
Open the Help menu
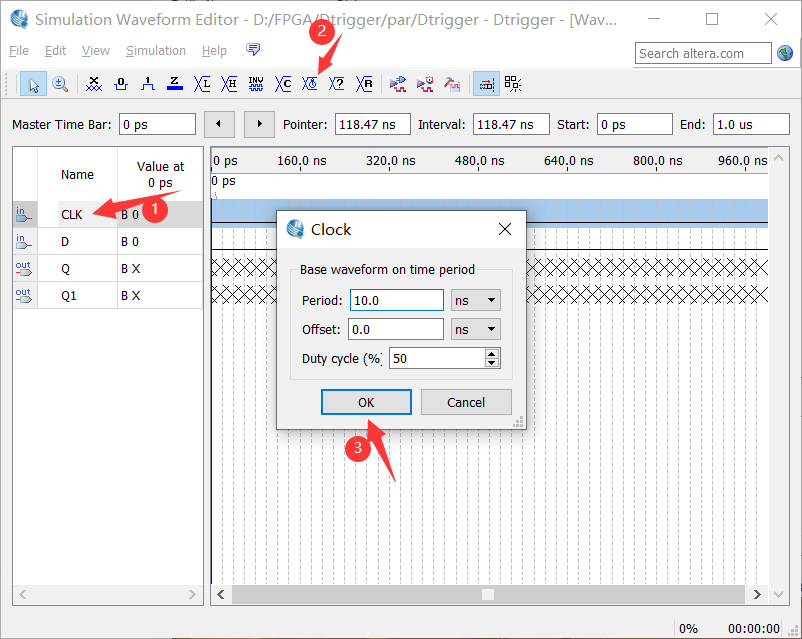[214, 51]
